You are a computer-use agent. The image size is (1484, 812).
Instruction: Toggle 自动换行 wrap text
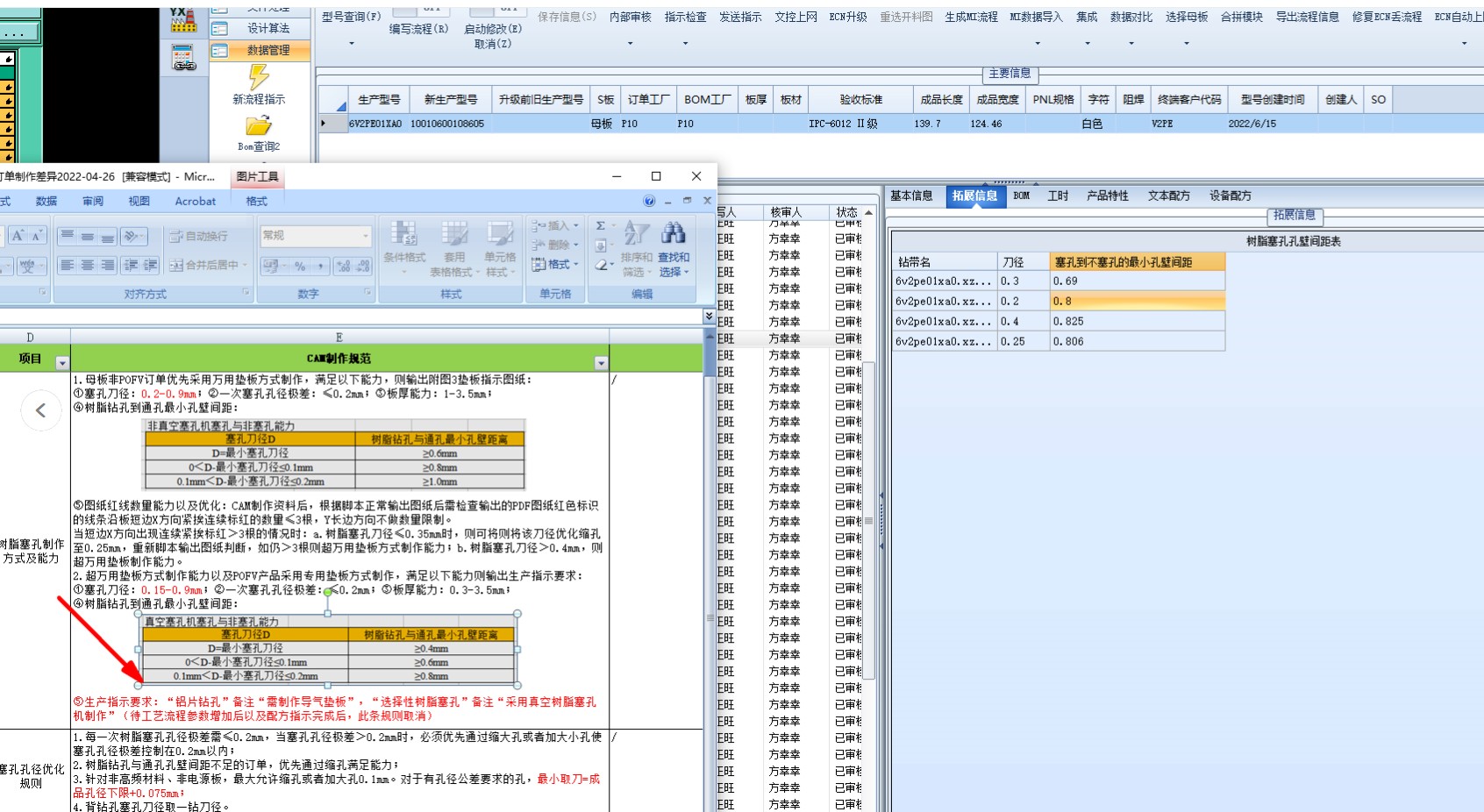coord(198,236)
